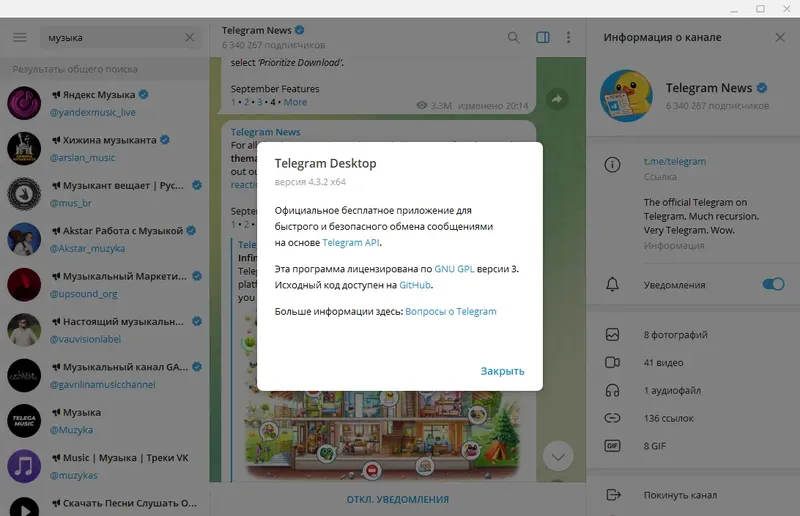Screen dimensions: 800x516
Task: Open the t.me/telegram channel link
Action: pos(674,161)
